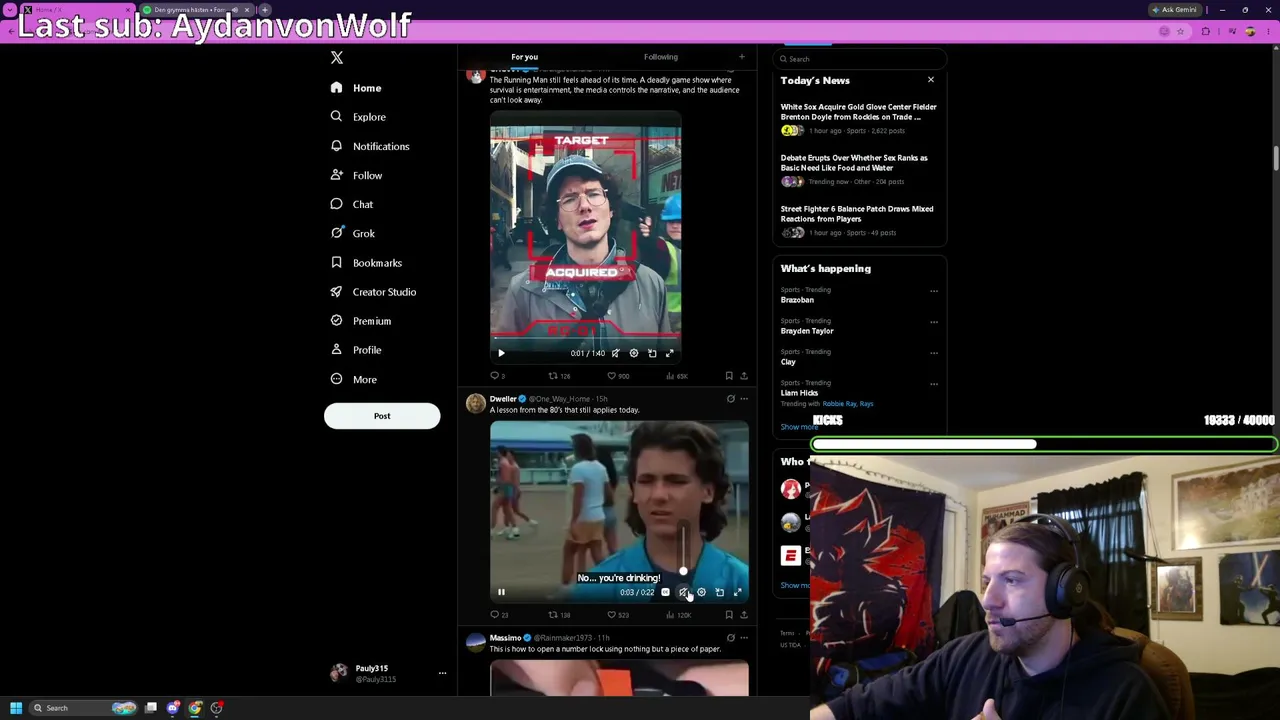The width and height of the screenshot is (1280, 720).
Task: Share Dweller's post
Action: (743, 615)
